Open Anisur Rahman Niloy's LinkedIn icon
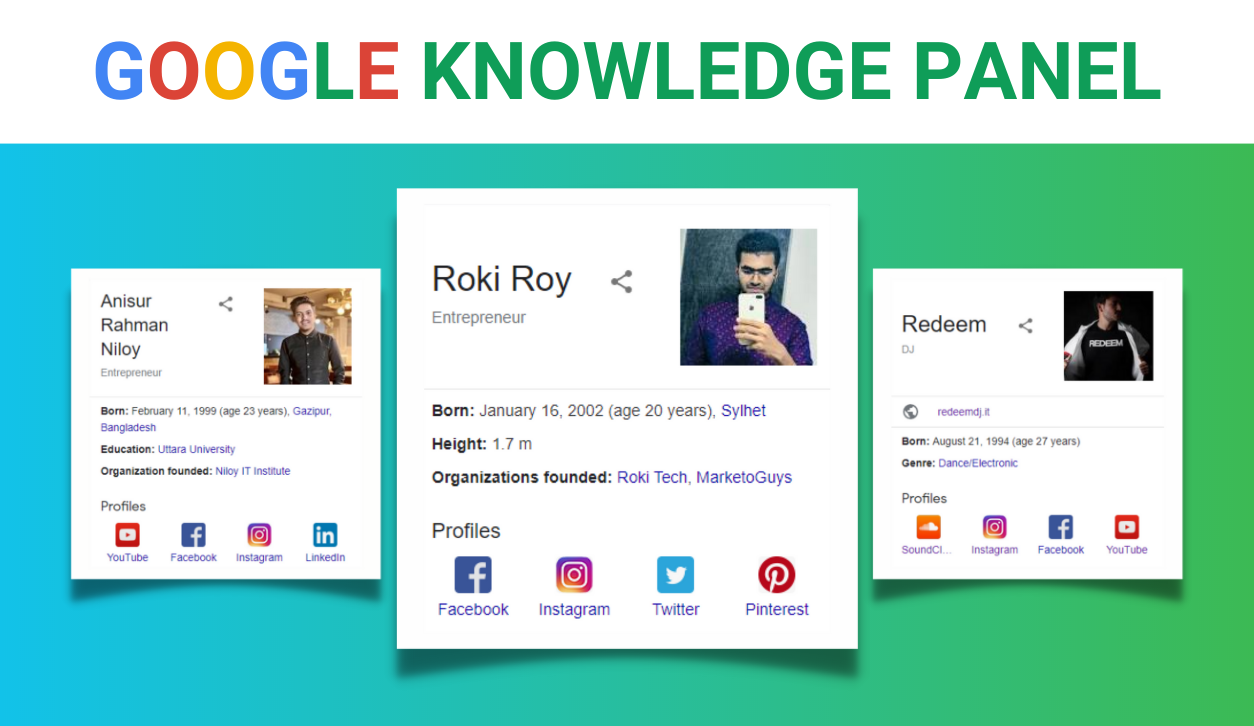 click(324, 534)
